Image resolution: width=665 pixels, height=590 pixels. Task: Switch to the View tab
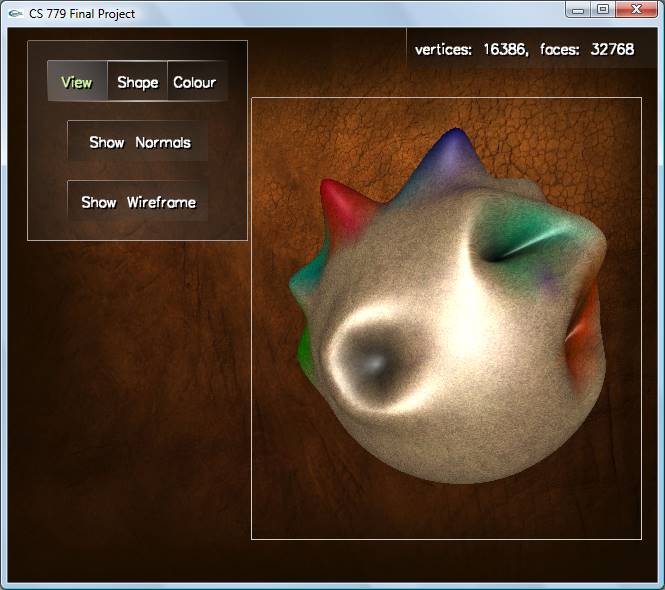click(77, 82)
